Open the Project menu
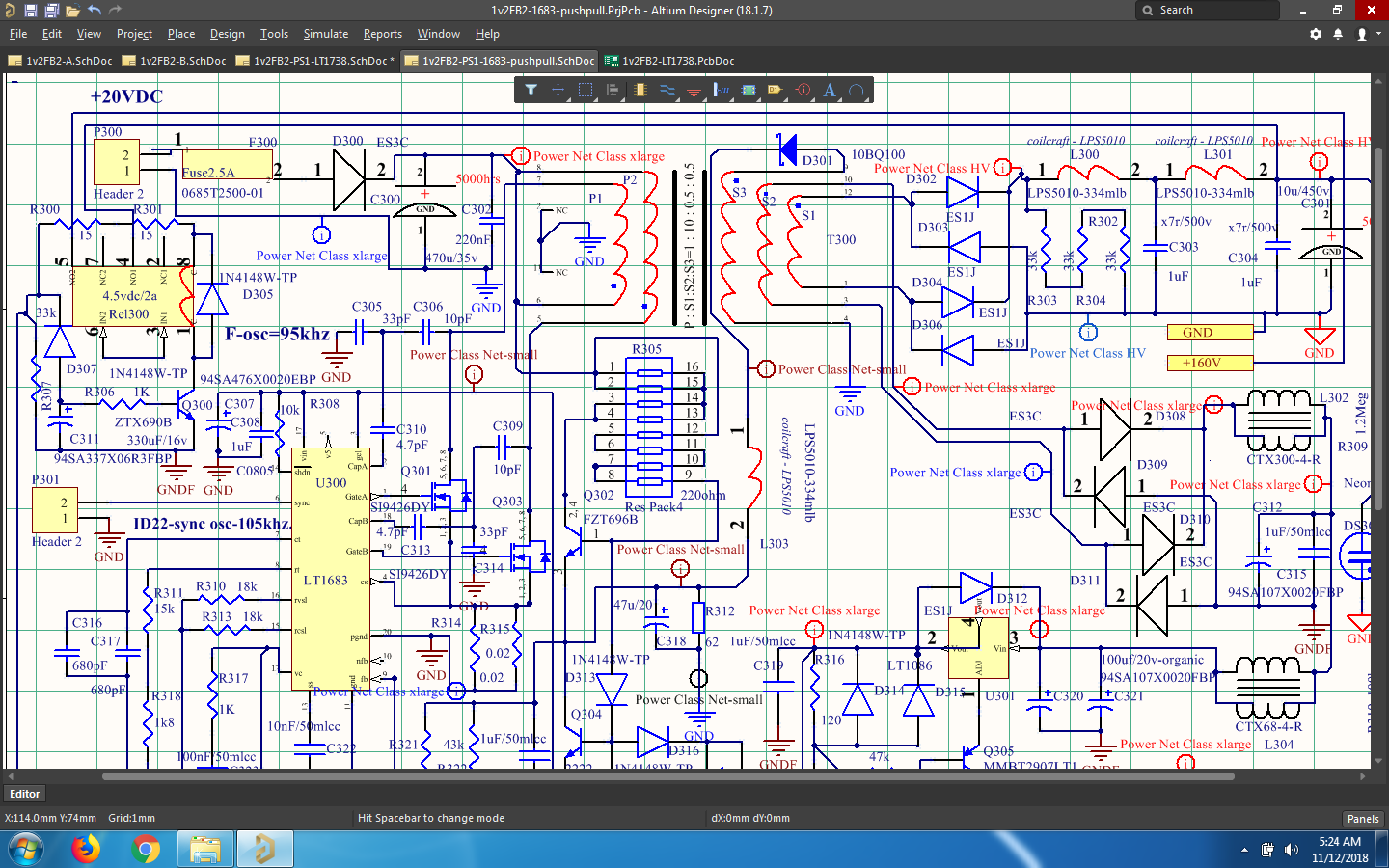Viewport: 1389px width, 868px height. tap(134, 34)
